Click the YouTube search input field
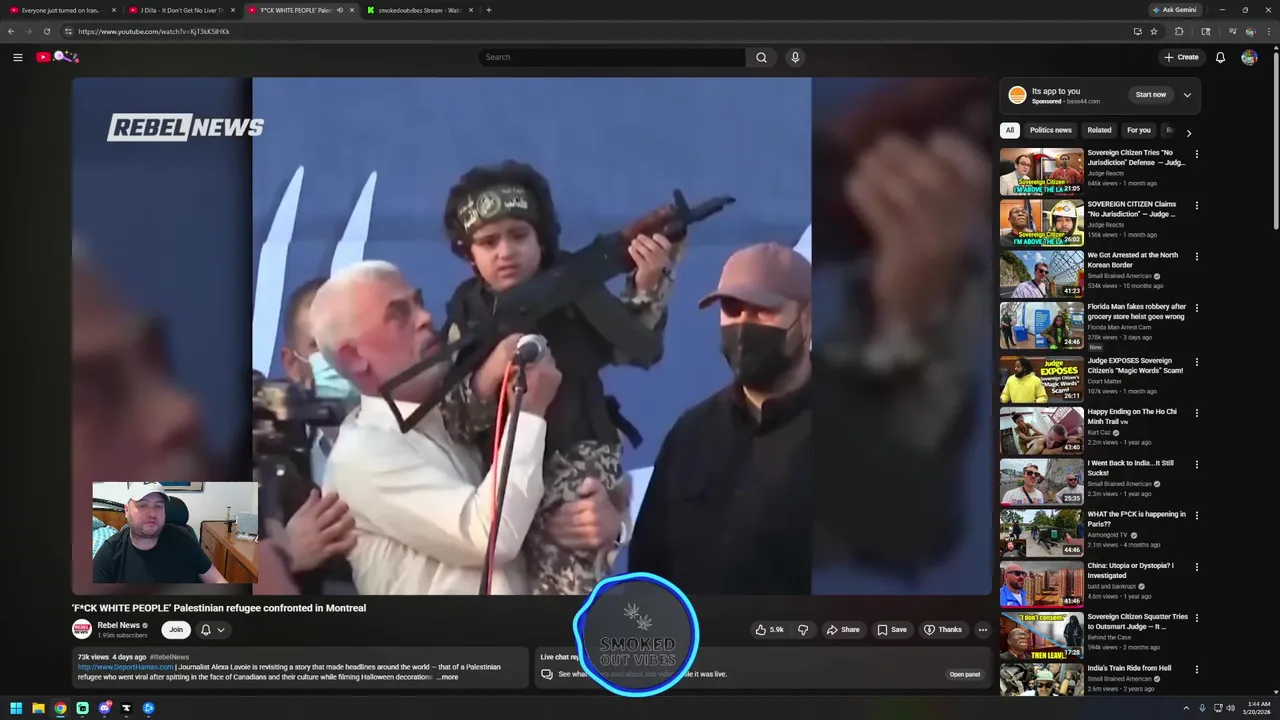This screenshot has width=1280, height=720. 611,57
